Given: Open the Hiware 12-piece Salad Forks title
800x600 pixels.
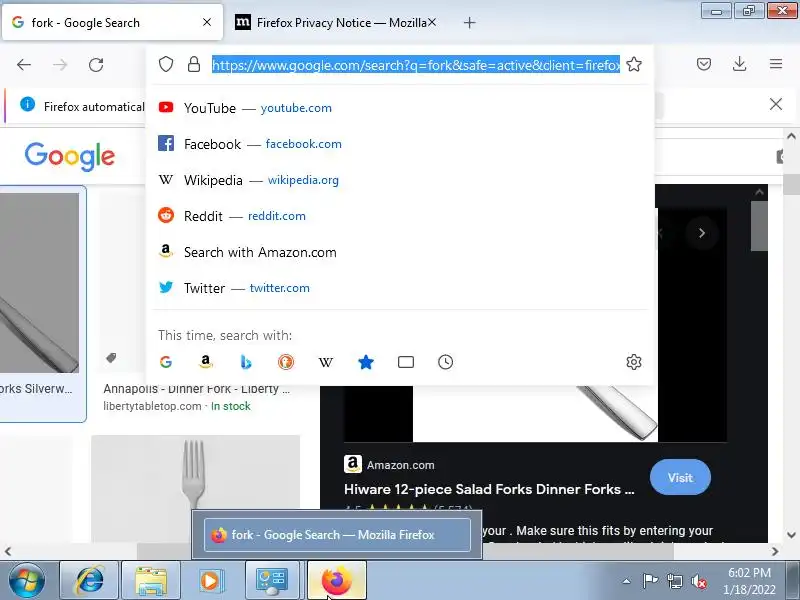Looking at the screenshot, I should 489,489.
